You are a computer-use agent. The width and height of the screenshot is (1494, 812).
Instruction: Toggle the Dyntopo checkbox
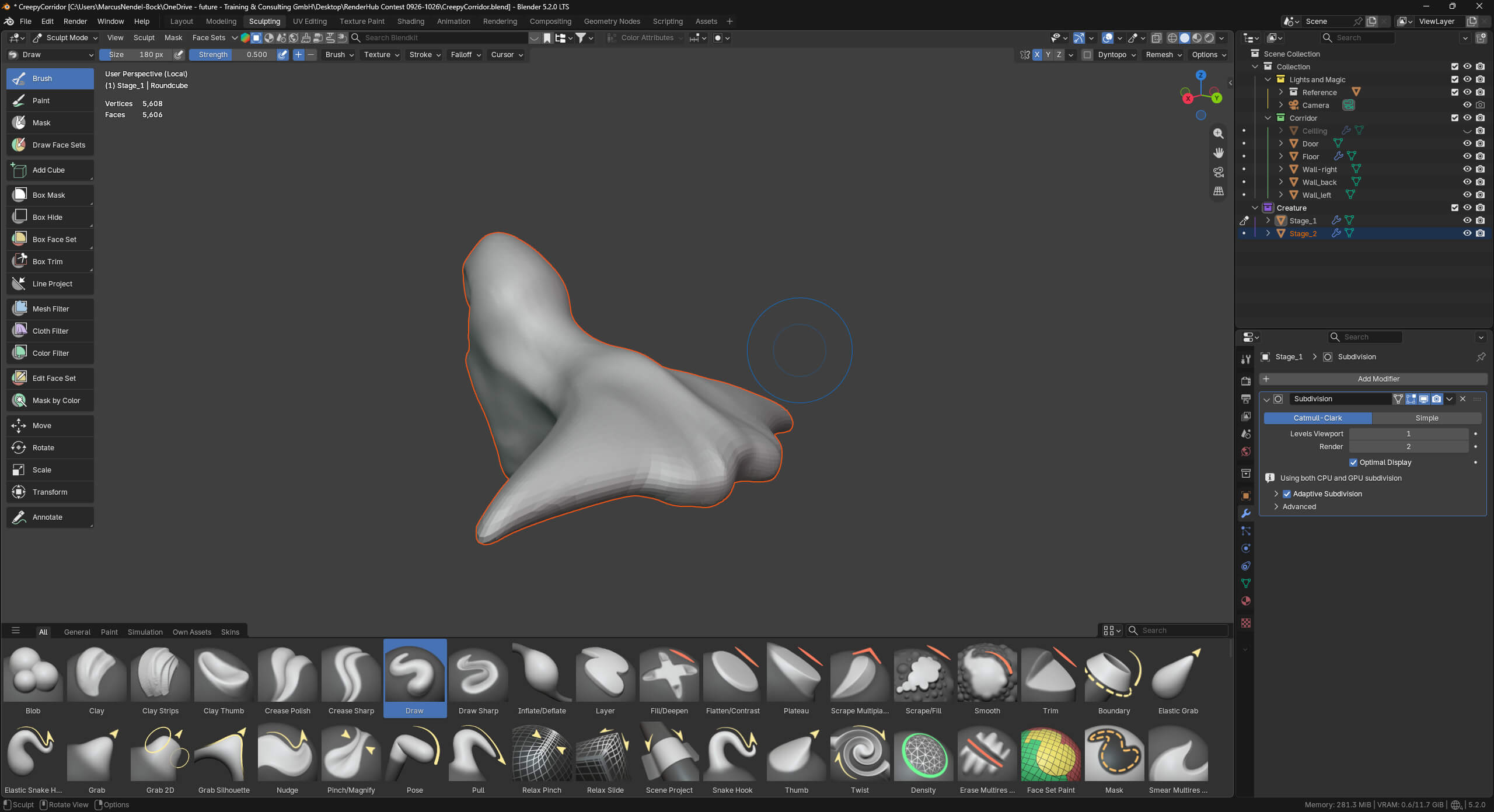(1087, 55)
